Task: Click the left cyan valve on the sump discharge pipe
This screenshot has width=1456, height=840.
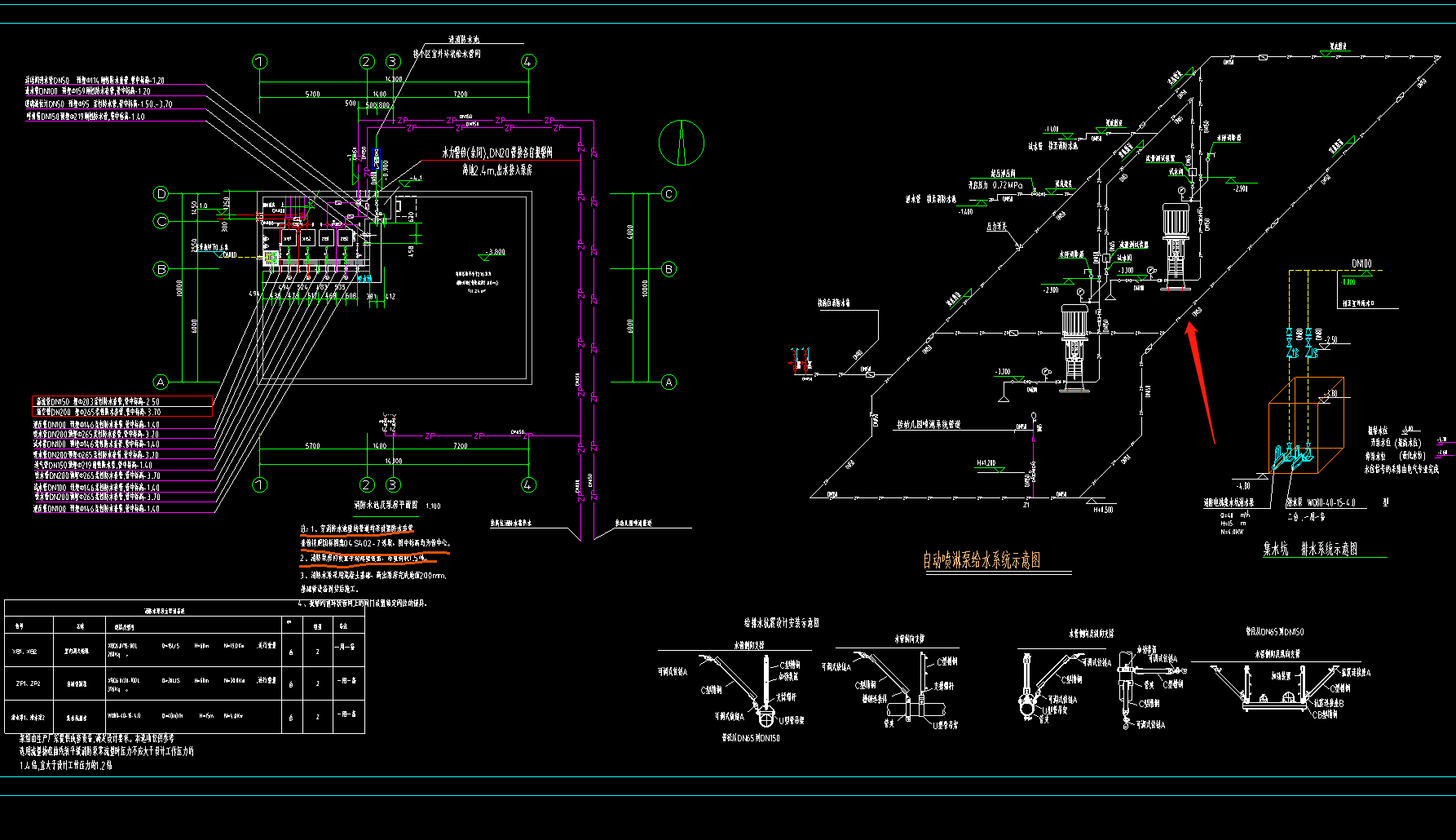Action: [1292, 343]
